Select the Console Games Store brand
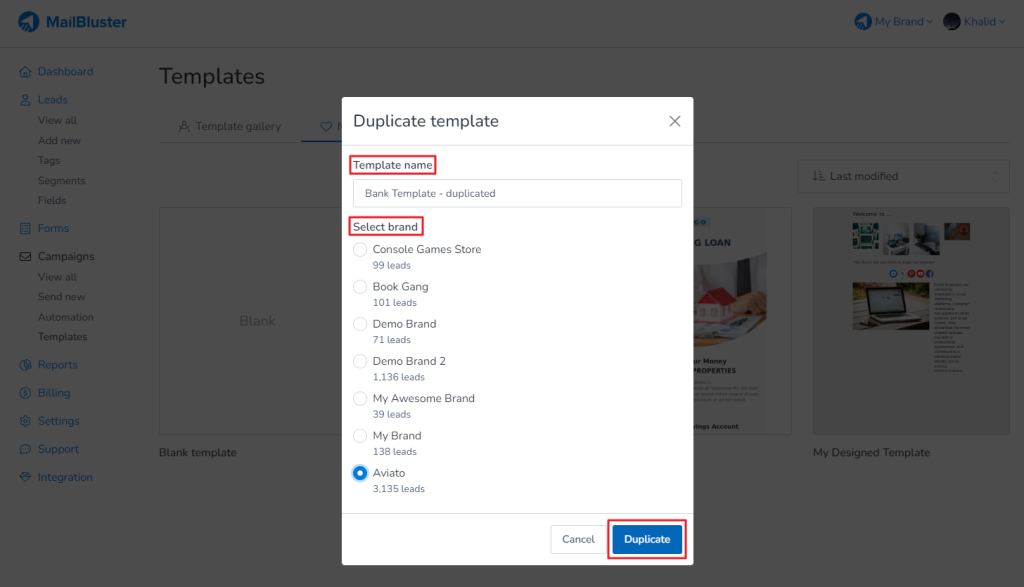This screenshot has height=587, width=1024. tap(360, 249)
